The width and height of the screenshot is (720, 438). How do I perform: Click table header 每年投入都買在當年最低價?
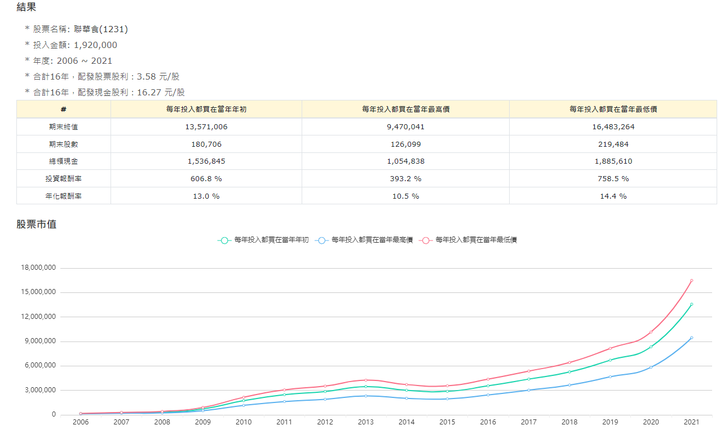tap(613, 109)
